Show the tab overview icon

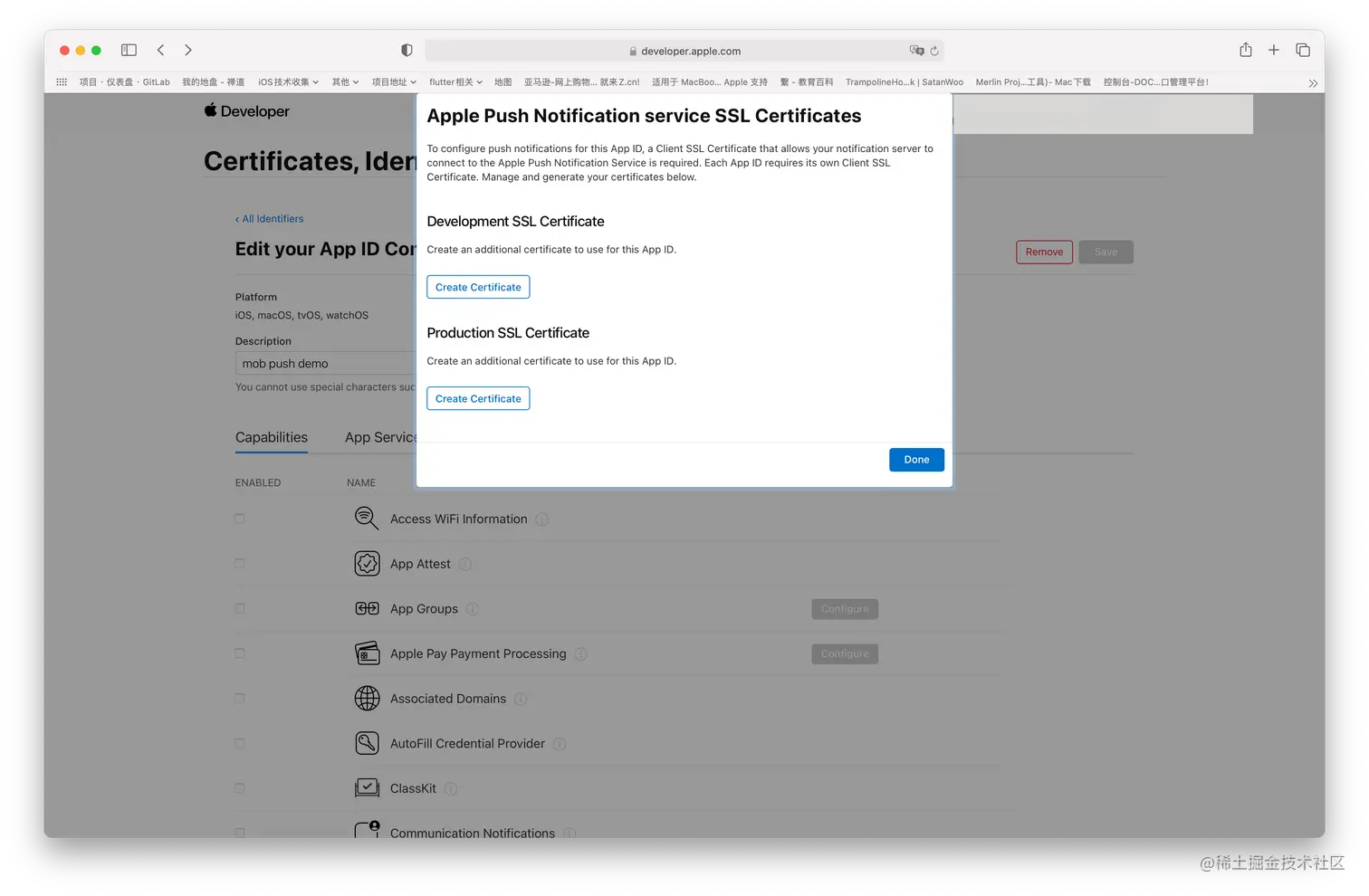1303,50
